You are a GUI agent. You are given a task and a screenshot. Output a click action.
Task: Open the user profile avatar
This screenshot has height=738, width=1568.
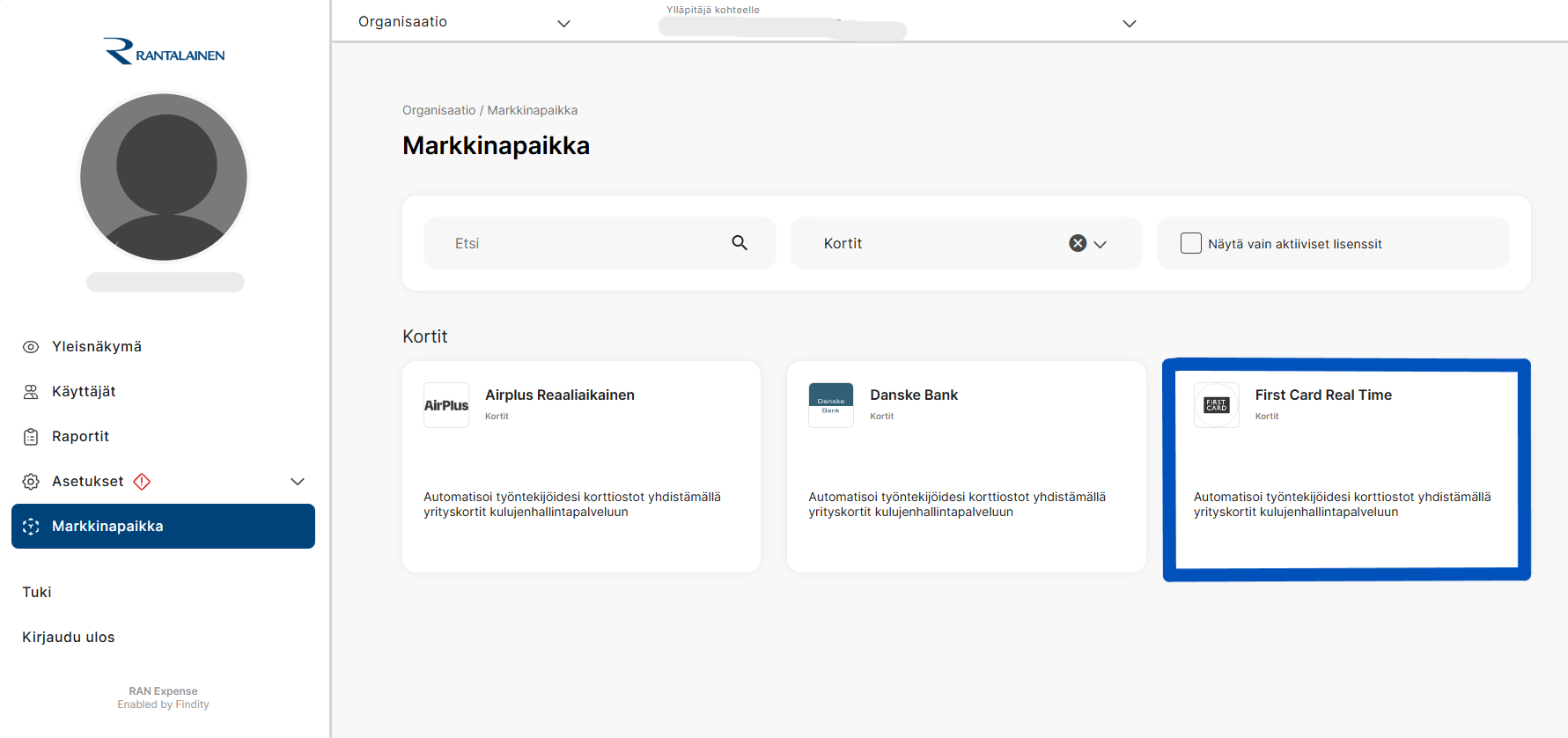(x=164, y=177)
